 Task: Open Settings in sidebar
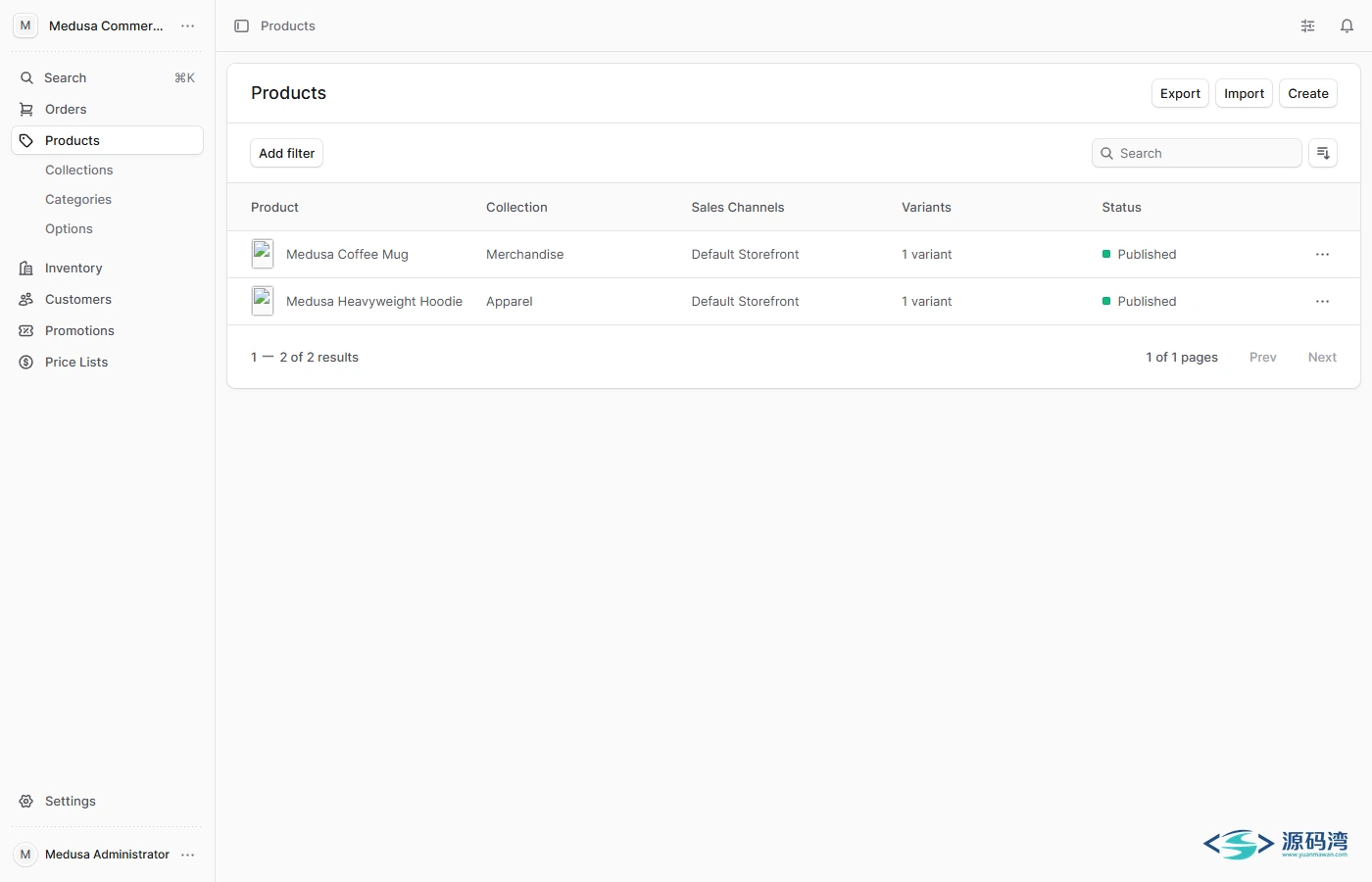(x=107, y=801)
